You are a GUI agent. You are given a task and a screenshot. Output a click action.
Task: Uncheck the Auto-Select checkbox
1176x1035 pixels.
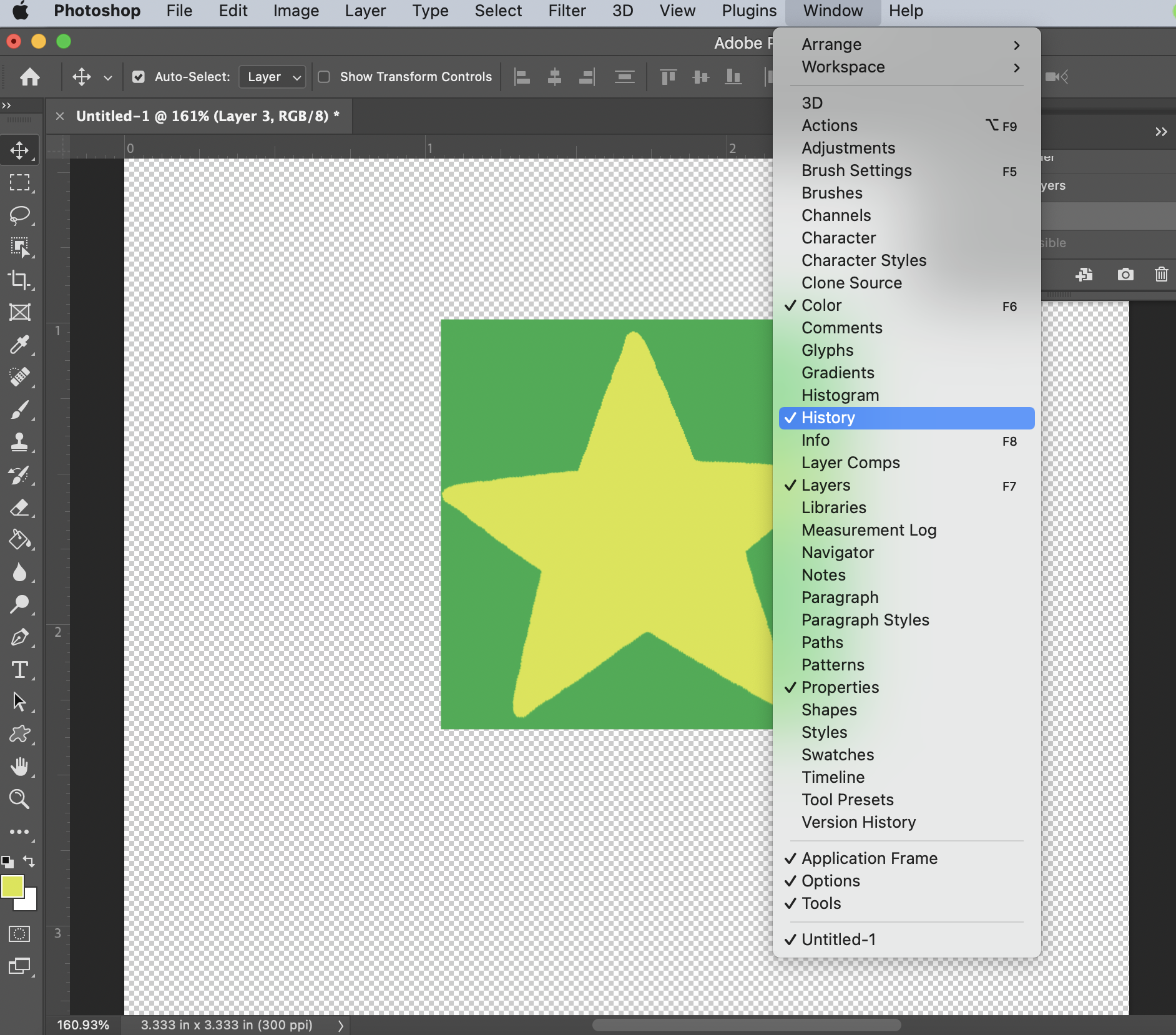click(139, 77)
